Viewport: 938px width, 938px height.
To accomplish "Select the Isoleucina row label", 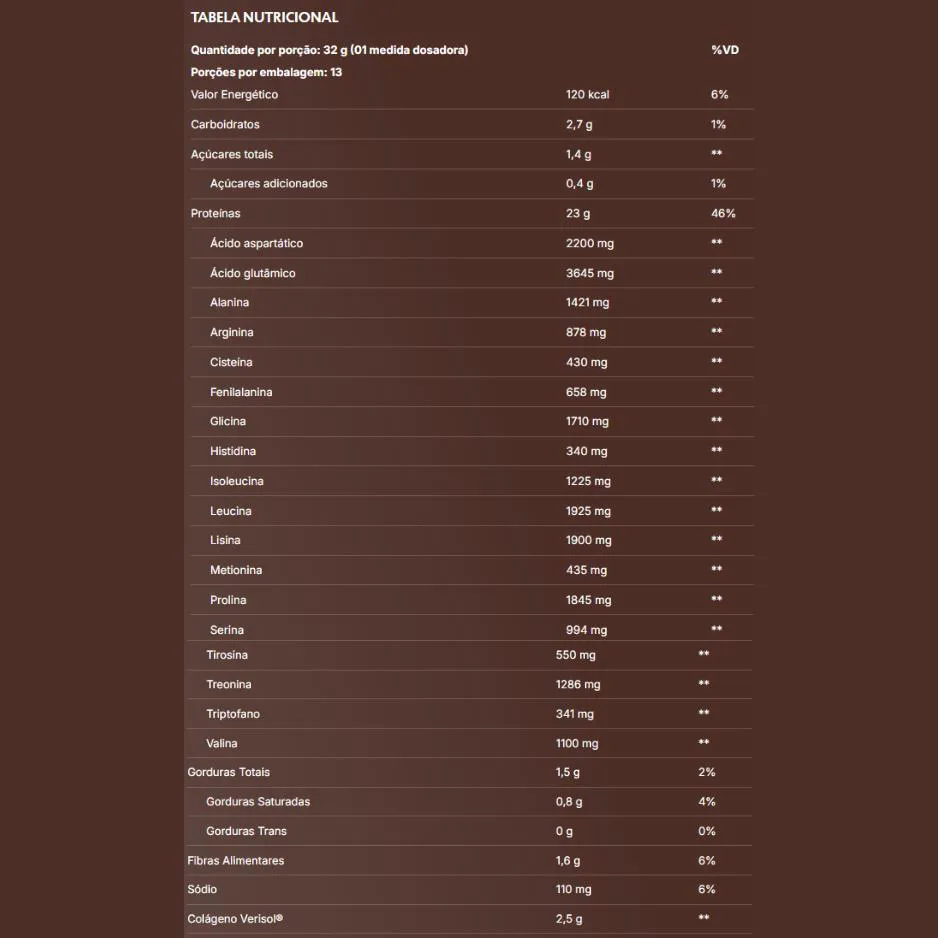I will [236, 481].
